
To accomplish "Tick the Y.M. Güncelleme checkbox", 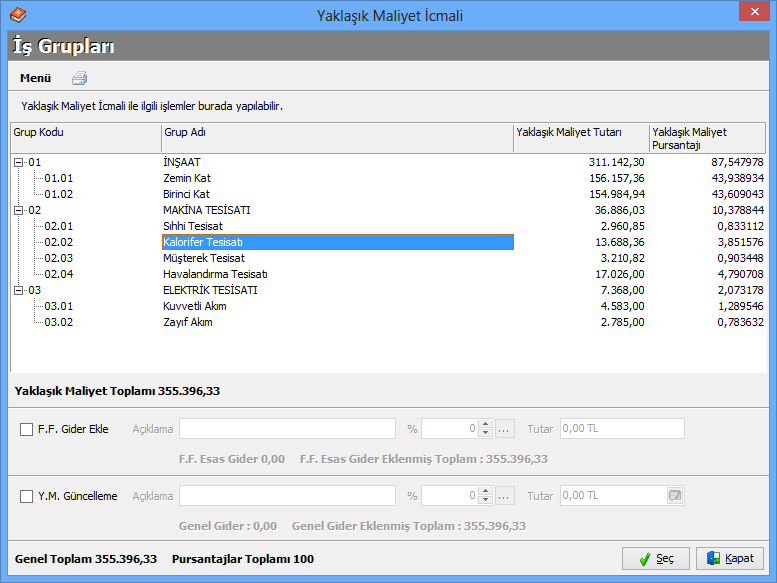I will pos(27,496).
